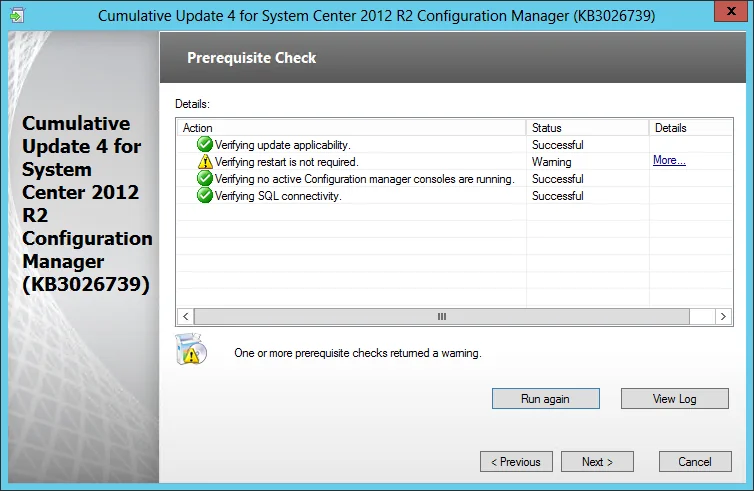Image resolution: width=754 pixels, height=491 pixels.
Task: Cancel the update wizard
Action: (x=695, y=462)
